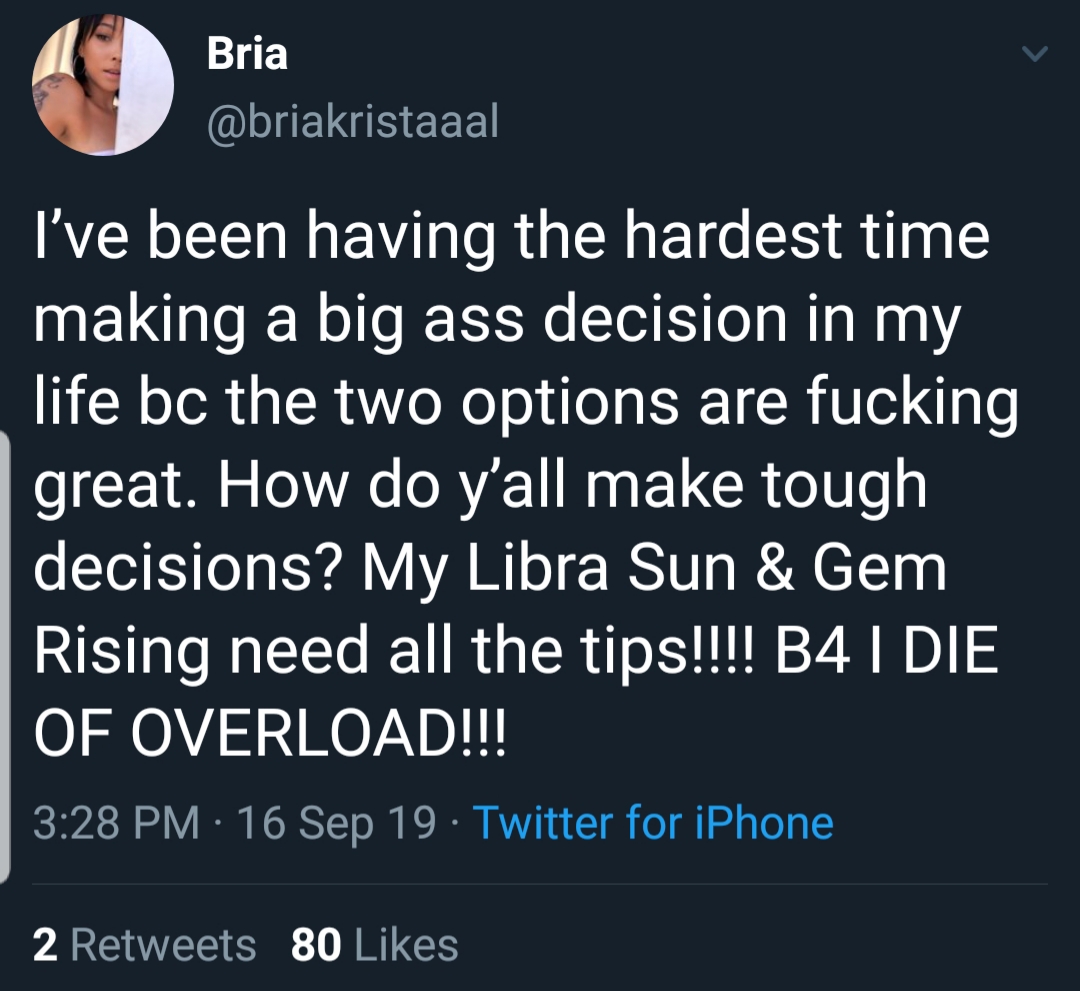Tap the word iPhone in source label
Image resolution: width=1080 pixels, height=991 pixels.
pos(765,822)
